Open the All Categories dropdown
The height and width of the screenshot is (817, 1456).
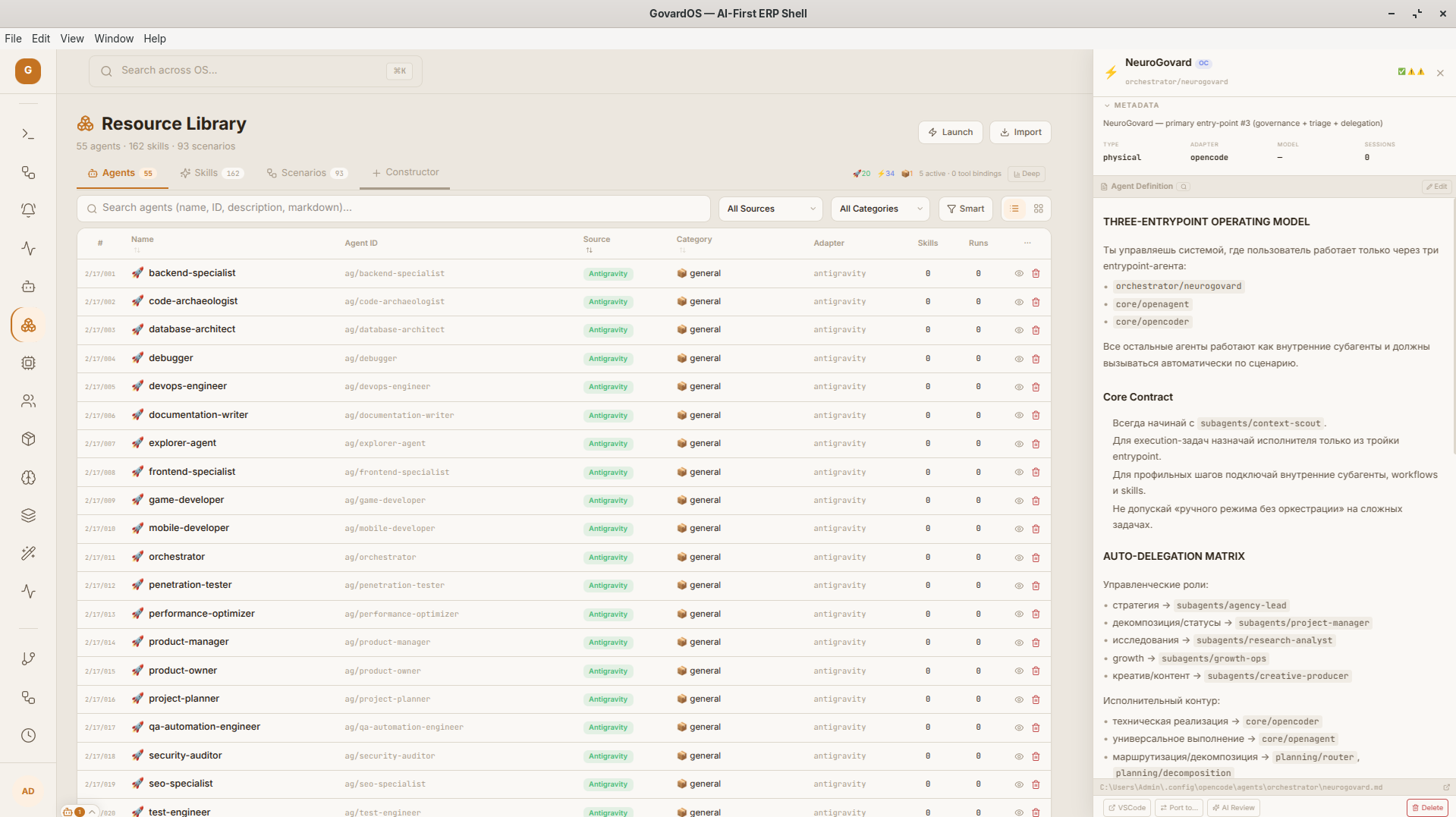point(880,209)
